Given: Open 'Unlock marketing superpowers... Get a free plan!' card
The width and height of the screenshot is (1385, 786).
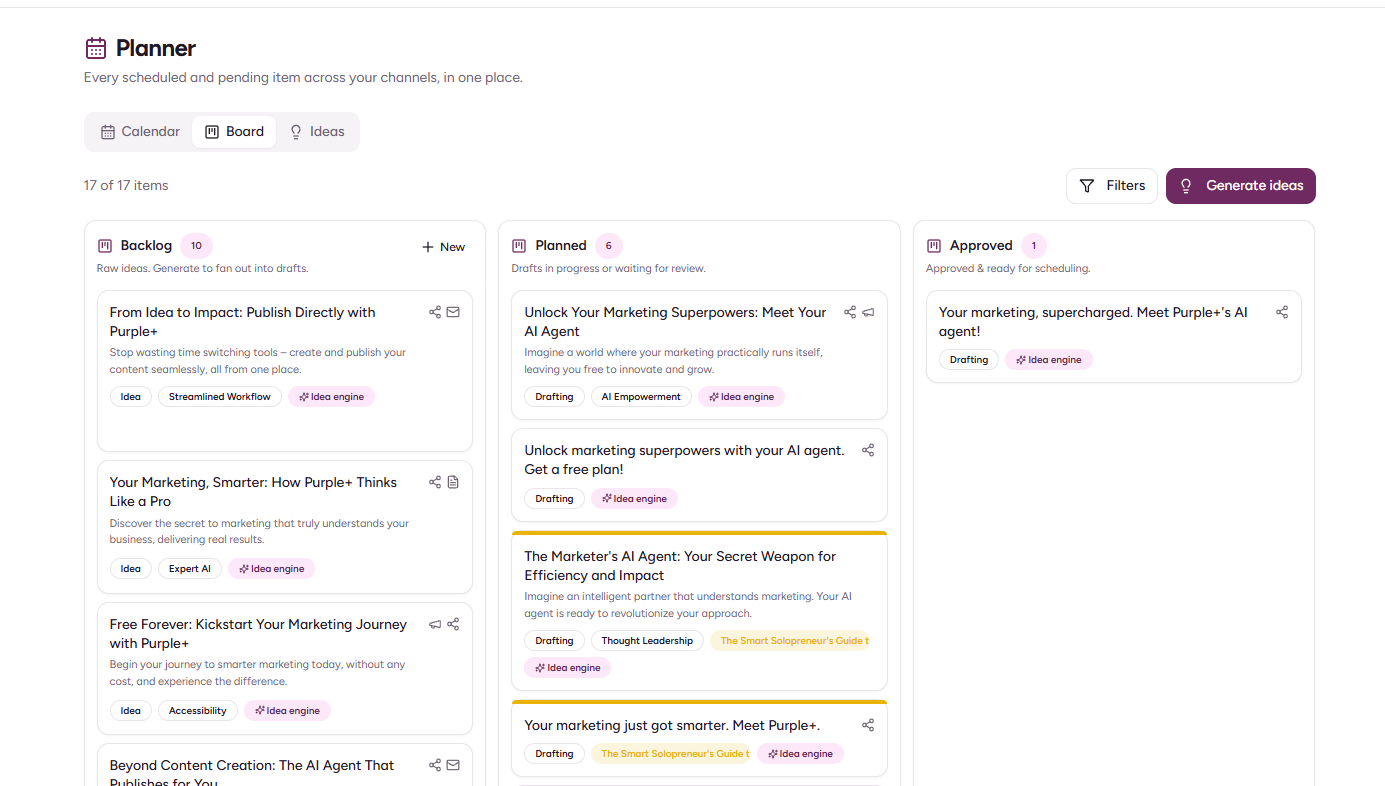Looking at the screenshot, I should tap(684, 460).
